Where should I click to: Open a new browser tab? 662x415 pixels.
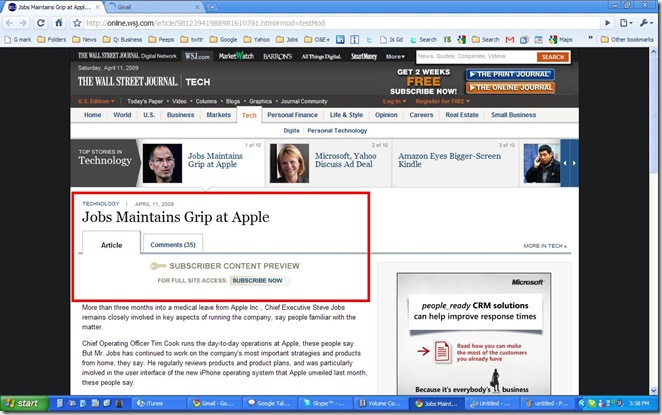[x=212, y=7]
